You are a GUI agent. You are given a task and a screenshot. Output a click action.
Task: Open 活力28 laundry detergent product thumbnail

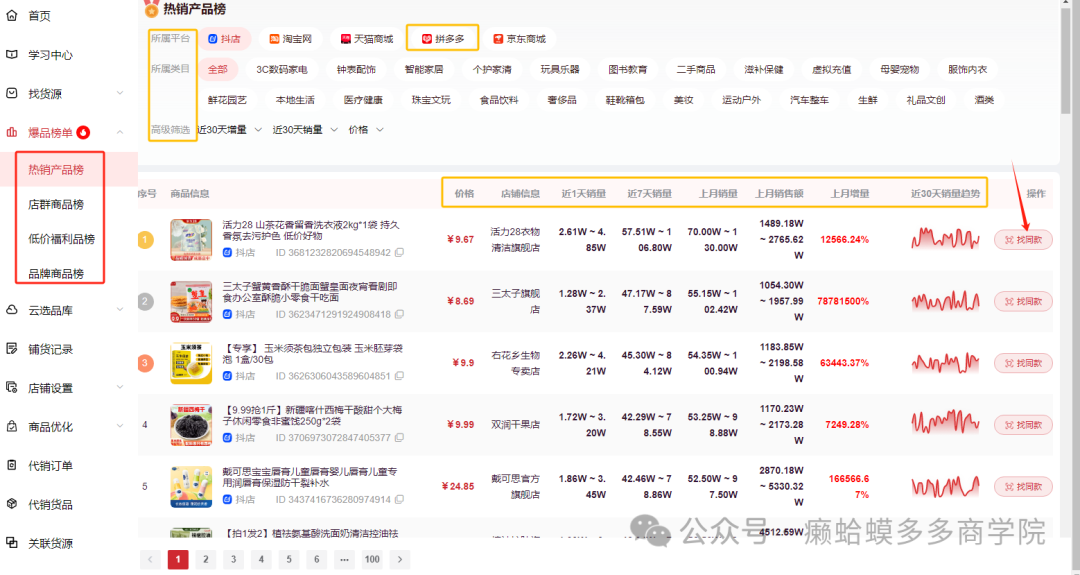click(x=191, y=240)
